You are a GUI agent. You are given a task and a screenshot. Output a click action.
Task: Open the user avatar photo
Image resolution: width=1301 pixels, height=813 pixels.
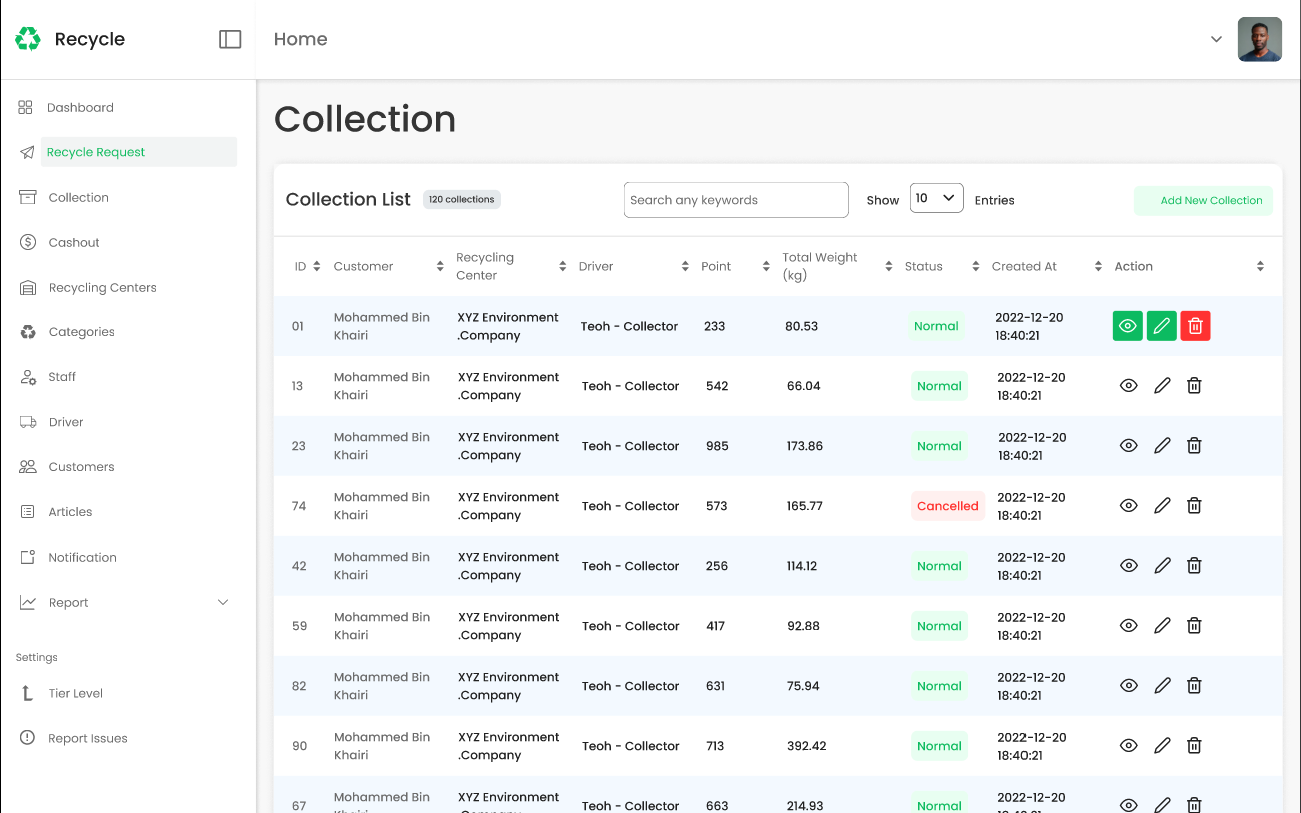point(1260,39)
